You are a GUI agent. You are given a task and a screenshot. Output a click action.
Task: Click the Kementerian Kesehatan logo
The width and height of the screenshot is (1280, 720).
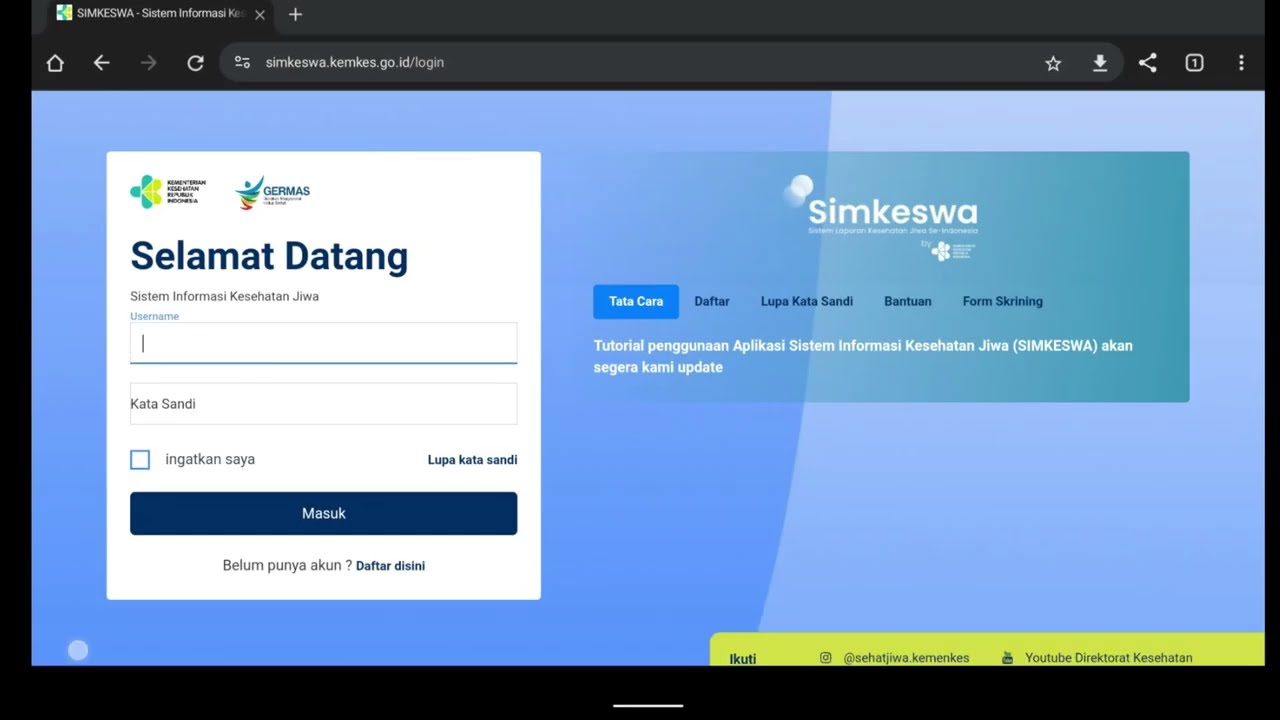point(168,192)
